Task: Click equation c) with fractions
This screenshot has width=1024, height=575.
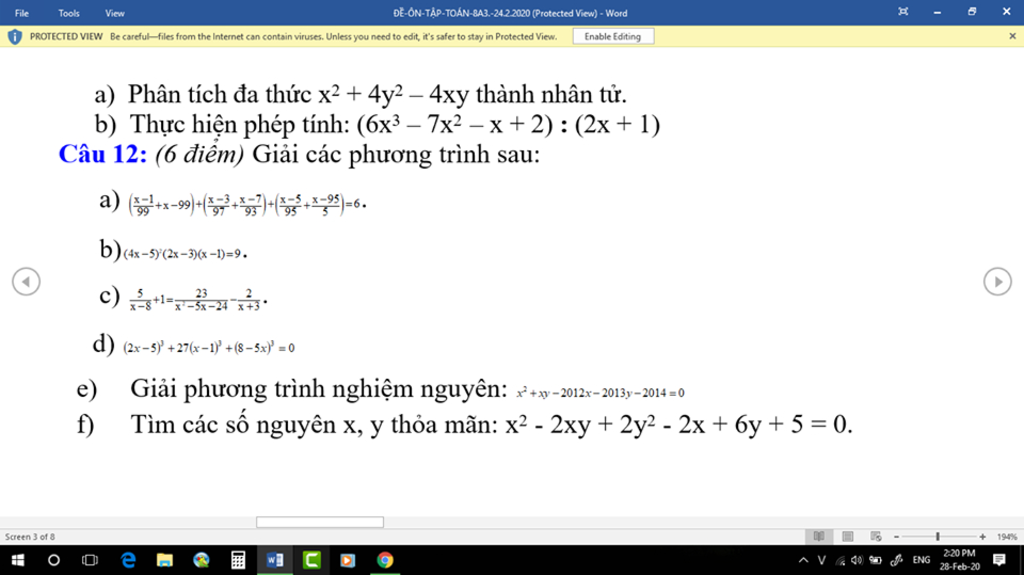Action: click(198, 300)
